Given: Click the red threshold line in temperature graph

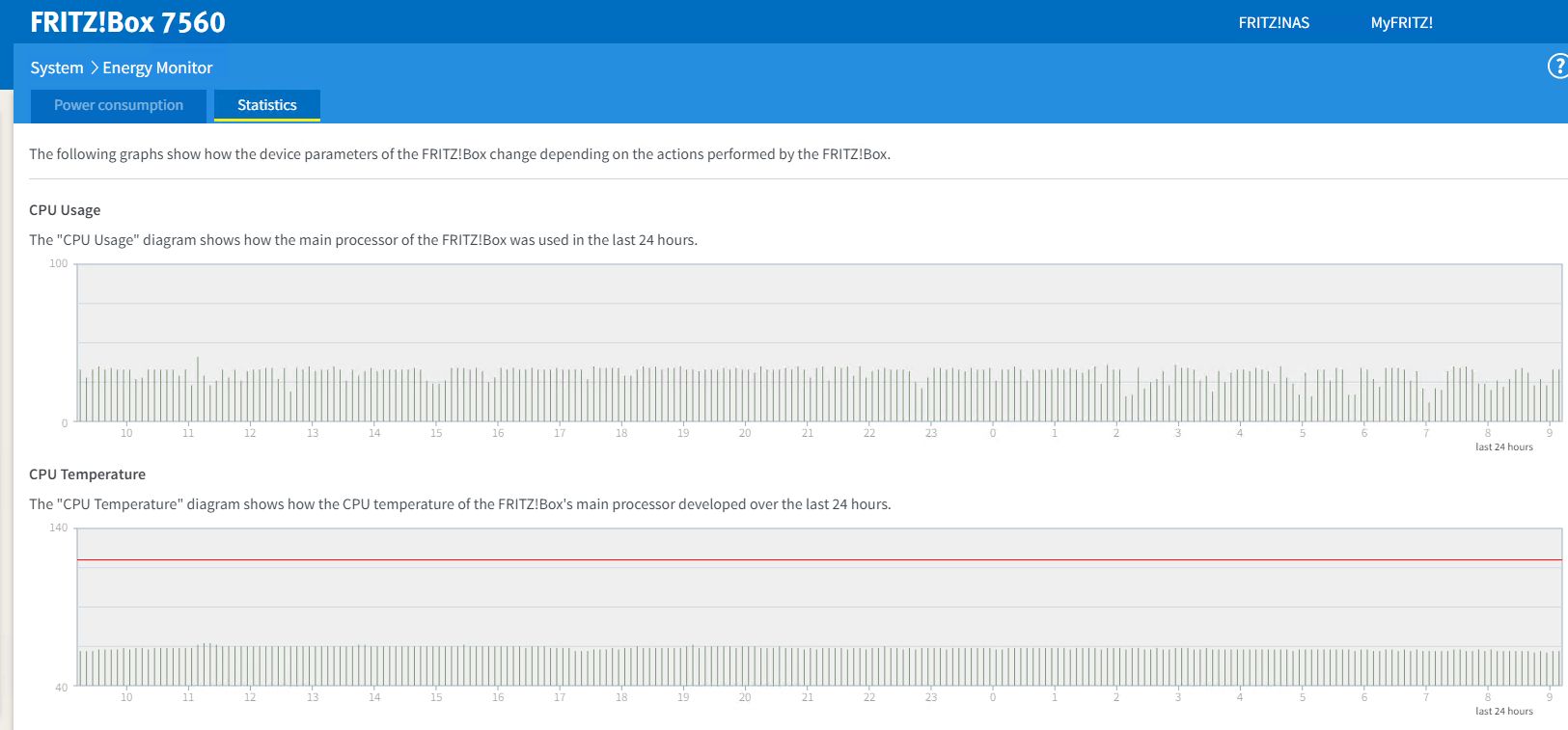Looking at the screenshot, I should (x=819, y=559).
